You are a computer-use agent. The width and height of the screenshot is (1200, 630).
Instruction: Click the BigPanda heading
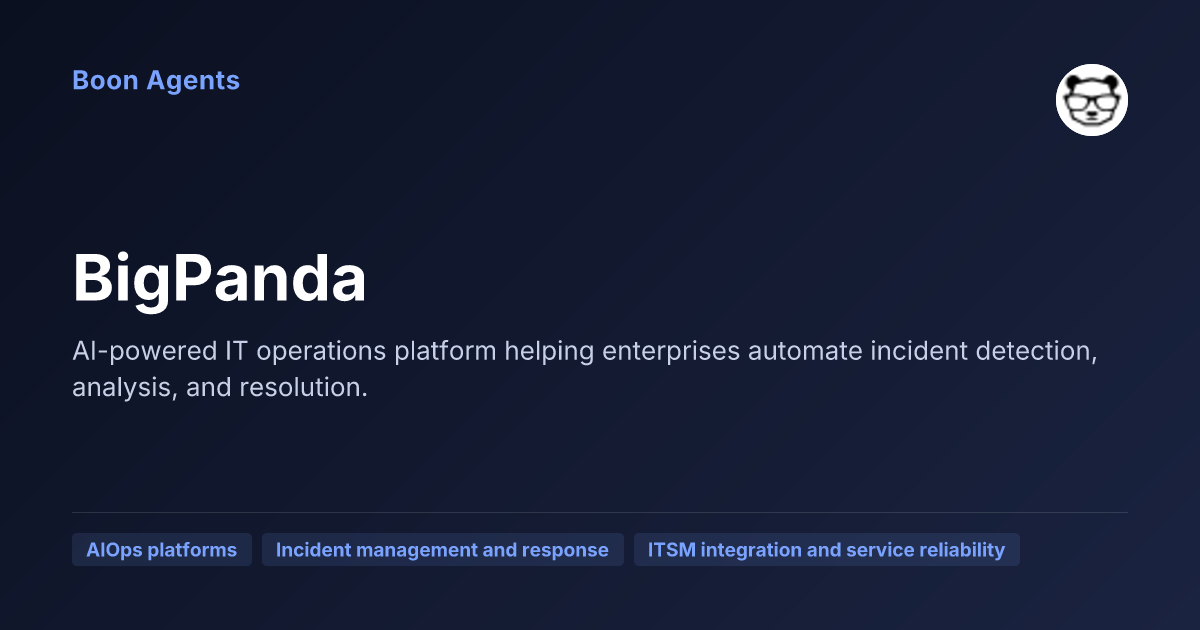coord(220,280)
